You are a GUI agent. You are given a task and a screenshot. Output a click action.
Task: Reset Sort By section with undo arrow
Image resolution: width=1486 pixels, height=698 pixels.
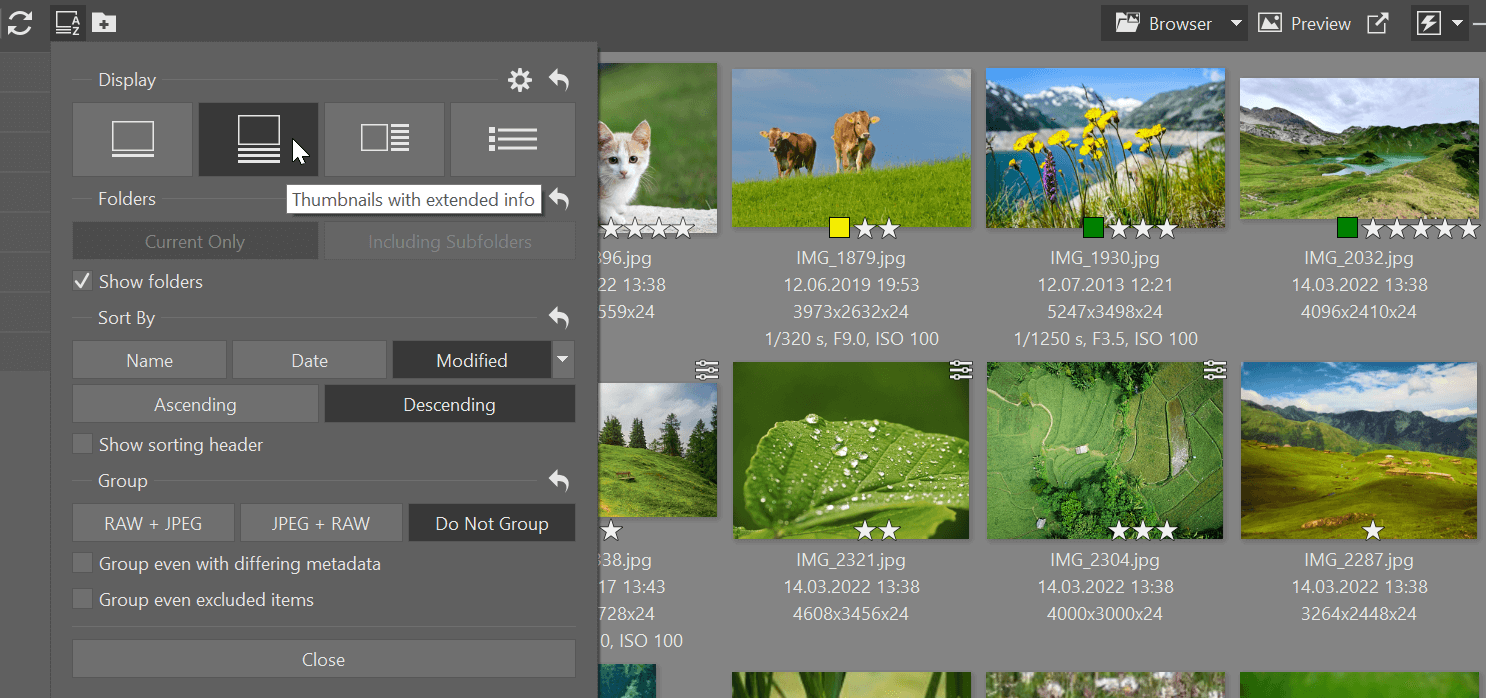(x=559, y=319)
